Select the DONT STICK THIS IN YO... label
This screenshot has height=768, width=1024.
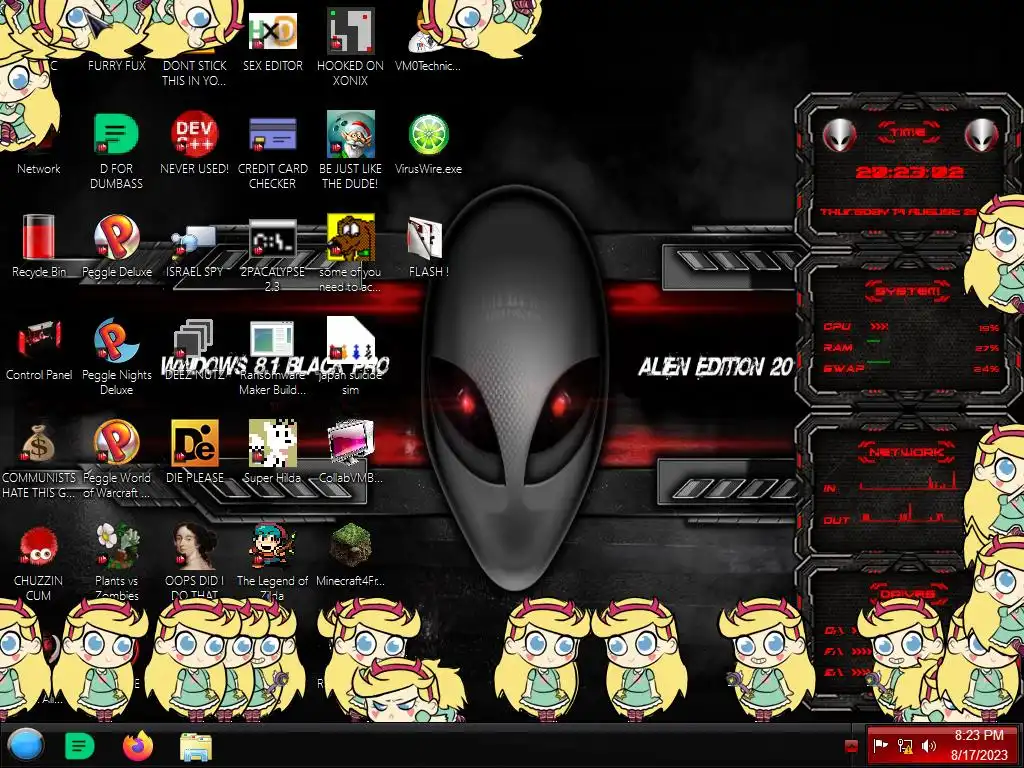click(195, 73)
